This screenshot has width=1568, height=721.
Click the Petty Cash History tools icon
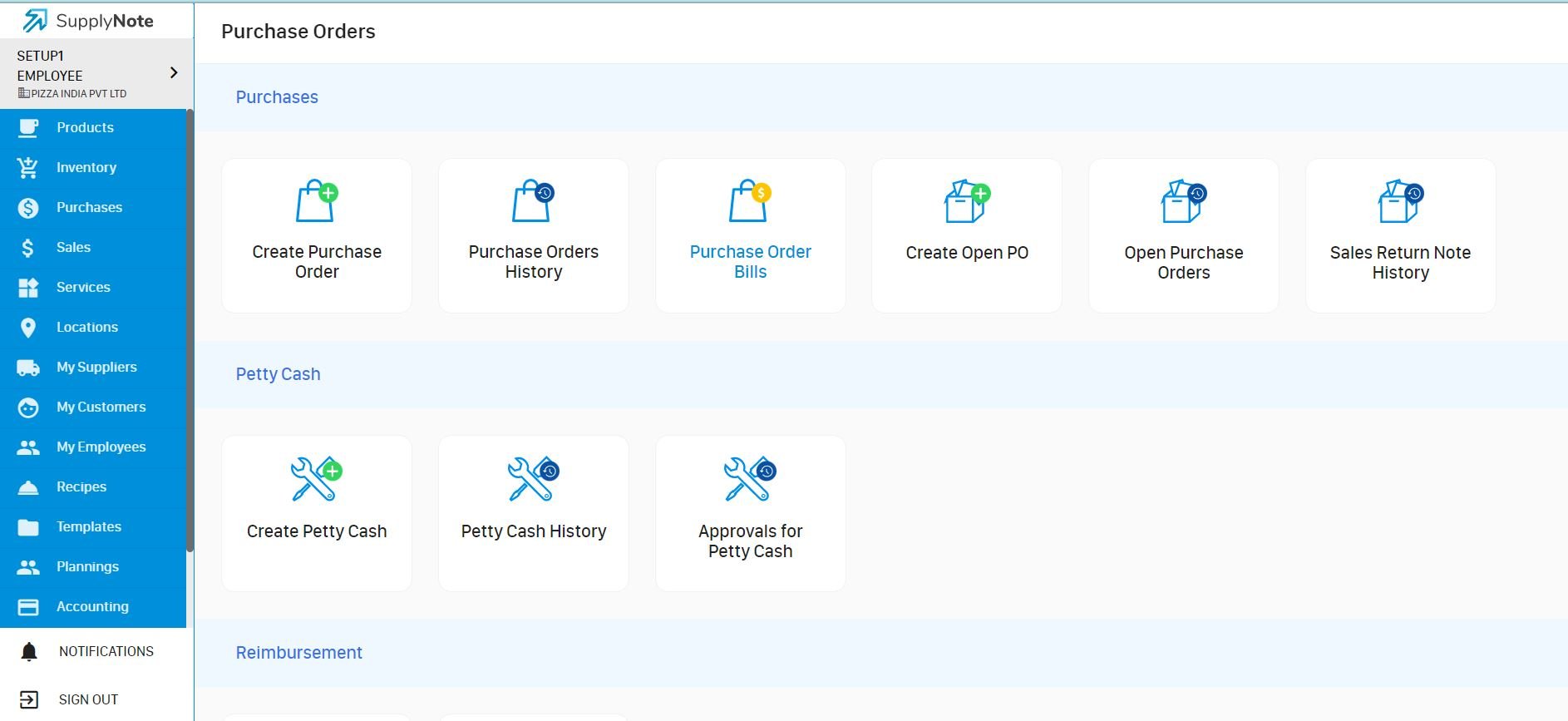click(534, 479)
